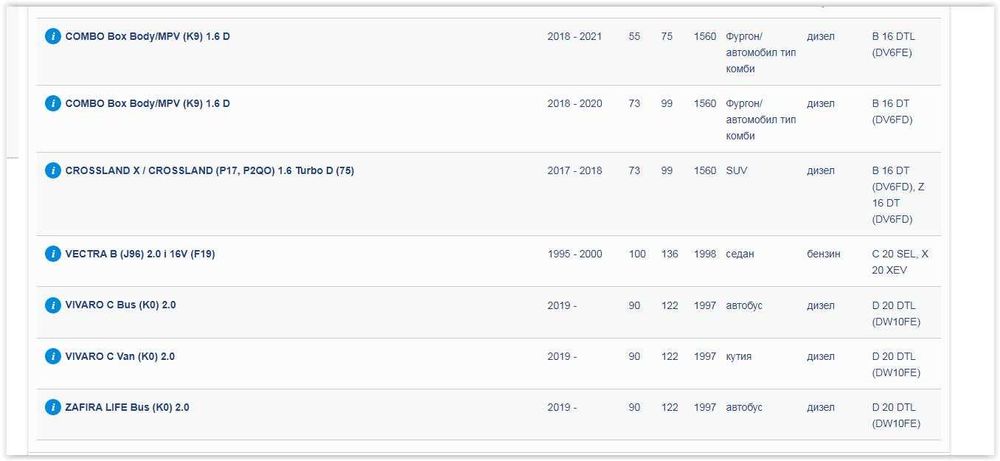Click info icon beside VIVARO C Van (K0)

point(53,356)
